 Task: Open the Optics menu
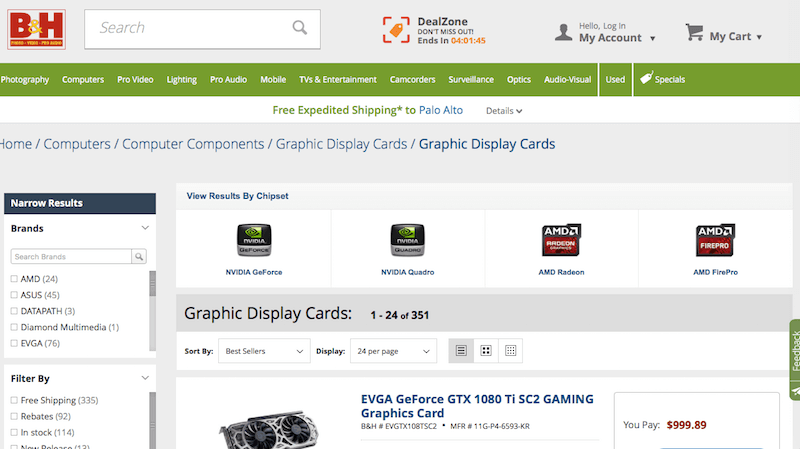519,80
